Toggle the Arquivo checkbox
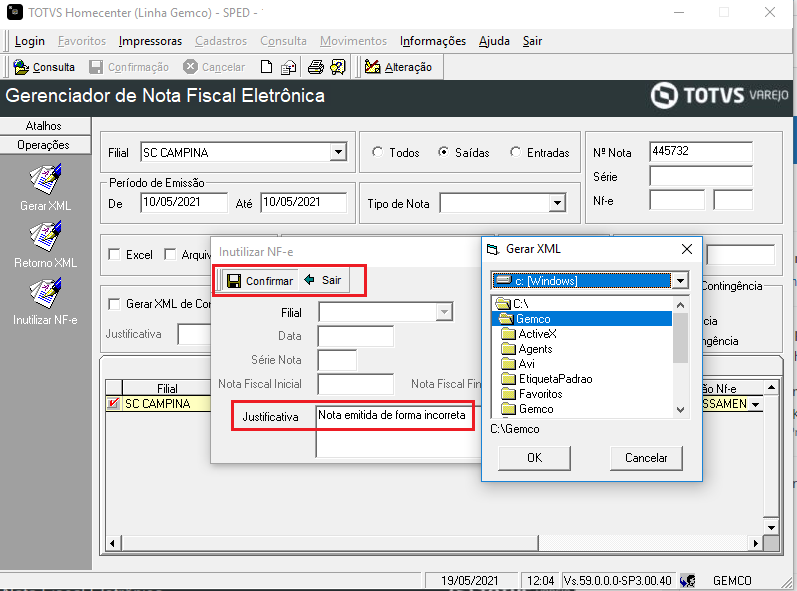797x591 pixels. 170,254
